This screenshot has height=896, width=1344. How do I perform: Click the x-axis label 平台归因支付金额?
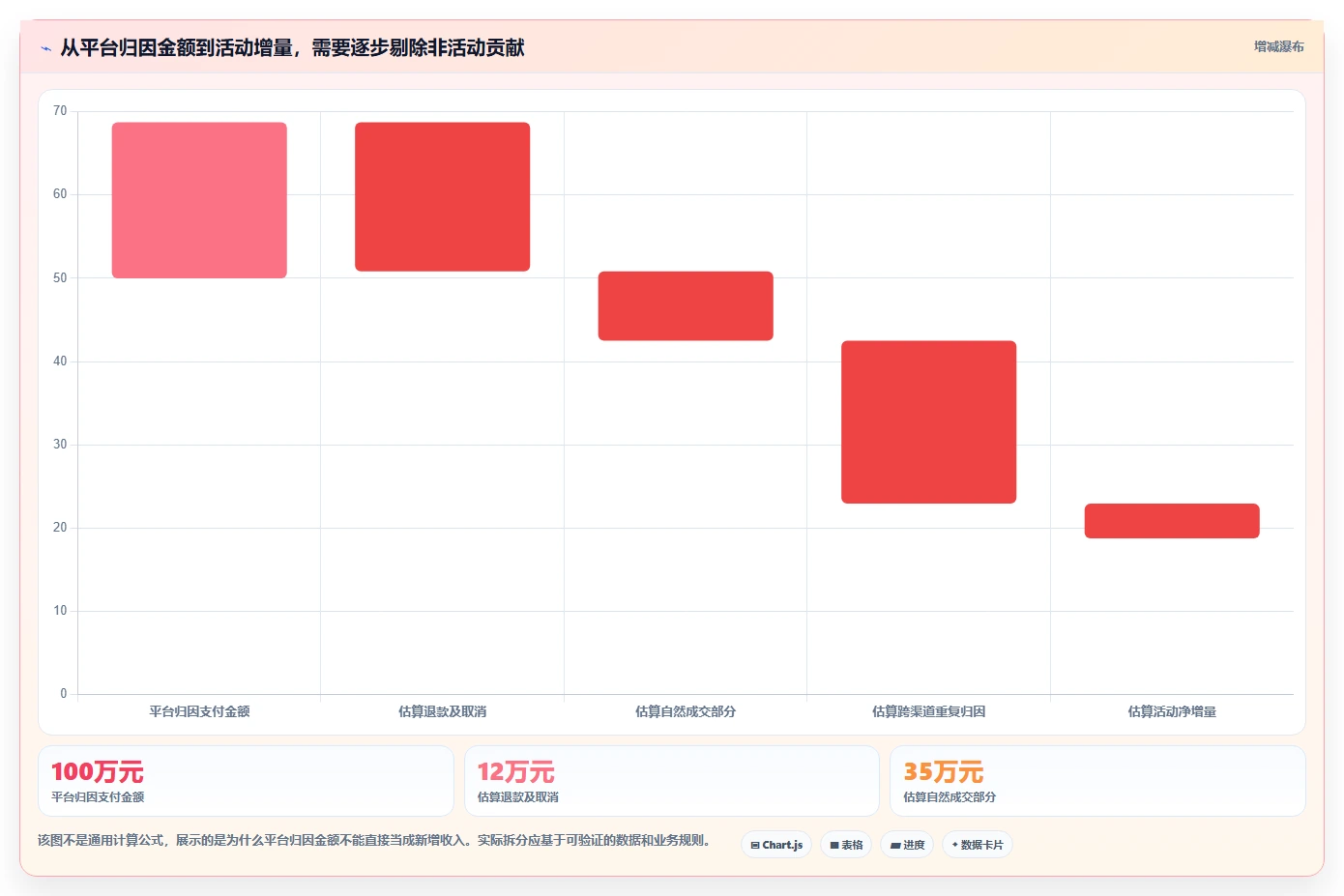coord(199,711)
